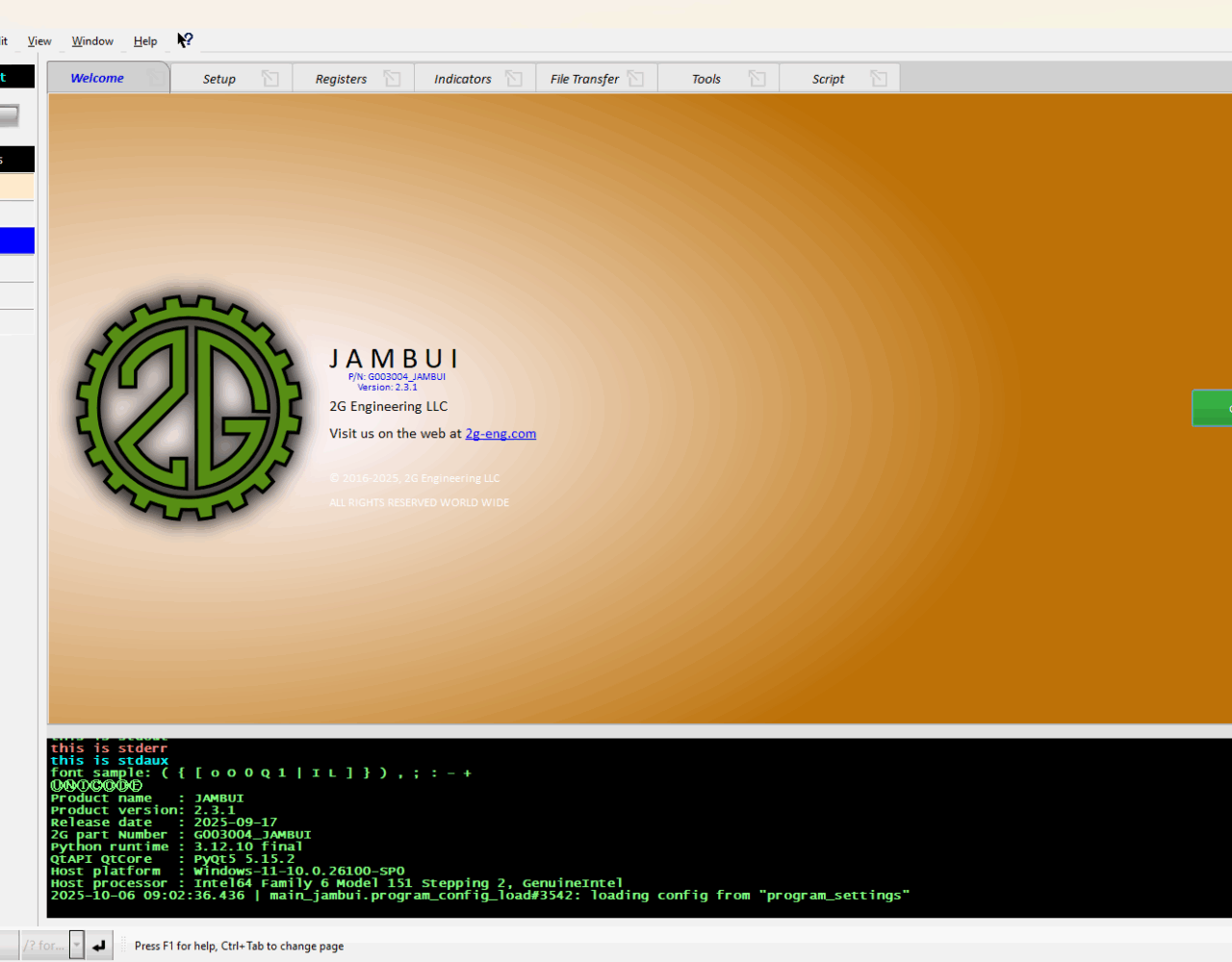Expand the command history dropdown arrow

coord(77,946)
